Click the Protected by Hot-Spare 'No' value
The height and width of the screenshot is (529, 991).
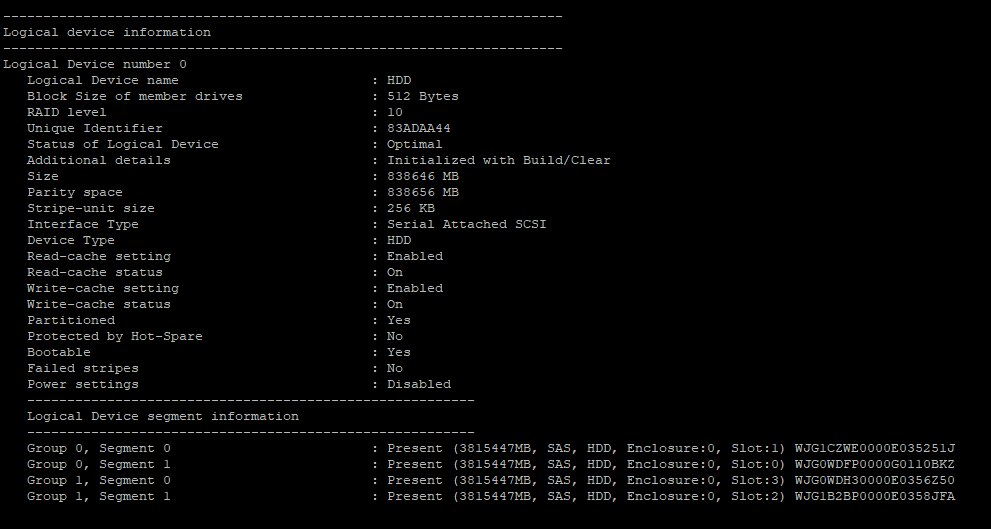(x=395, y=336)
